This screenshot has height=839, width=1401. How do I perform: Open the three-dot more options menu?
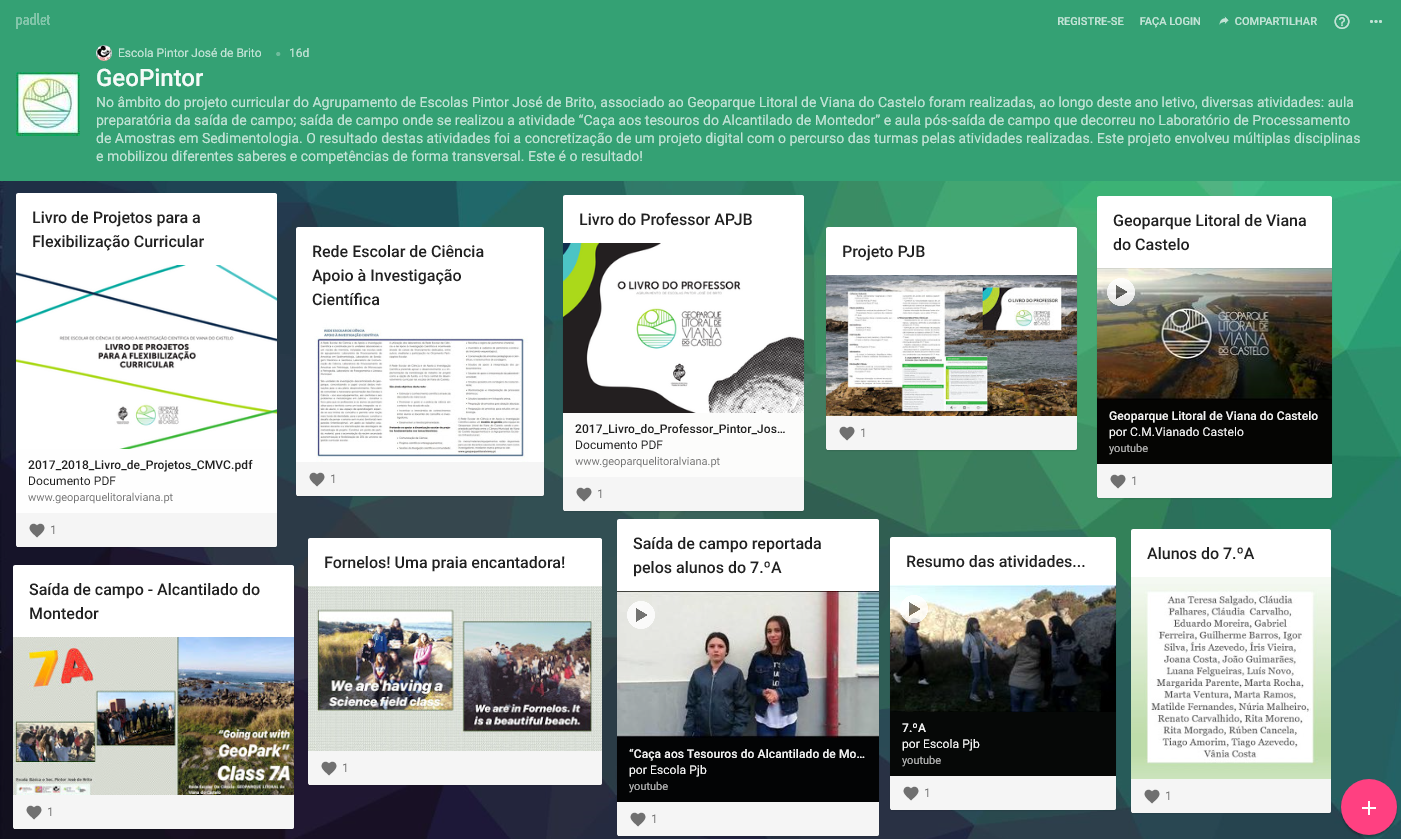[1376, 22]
